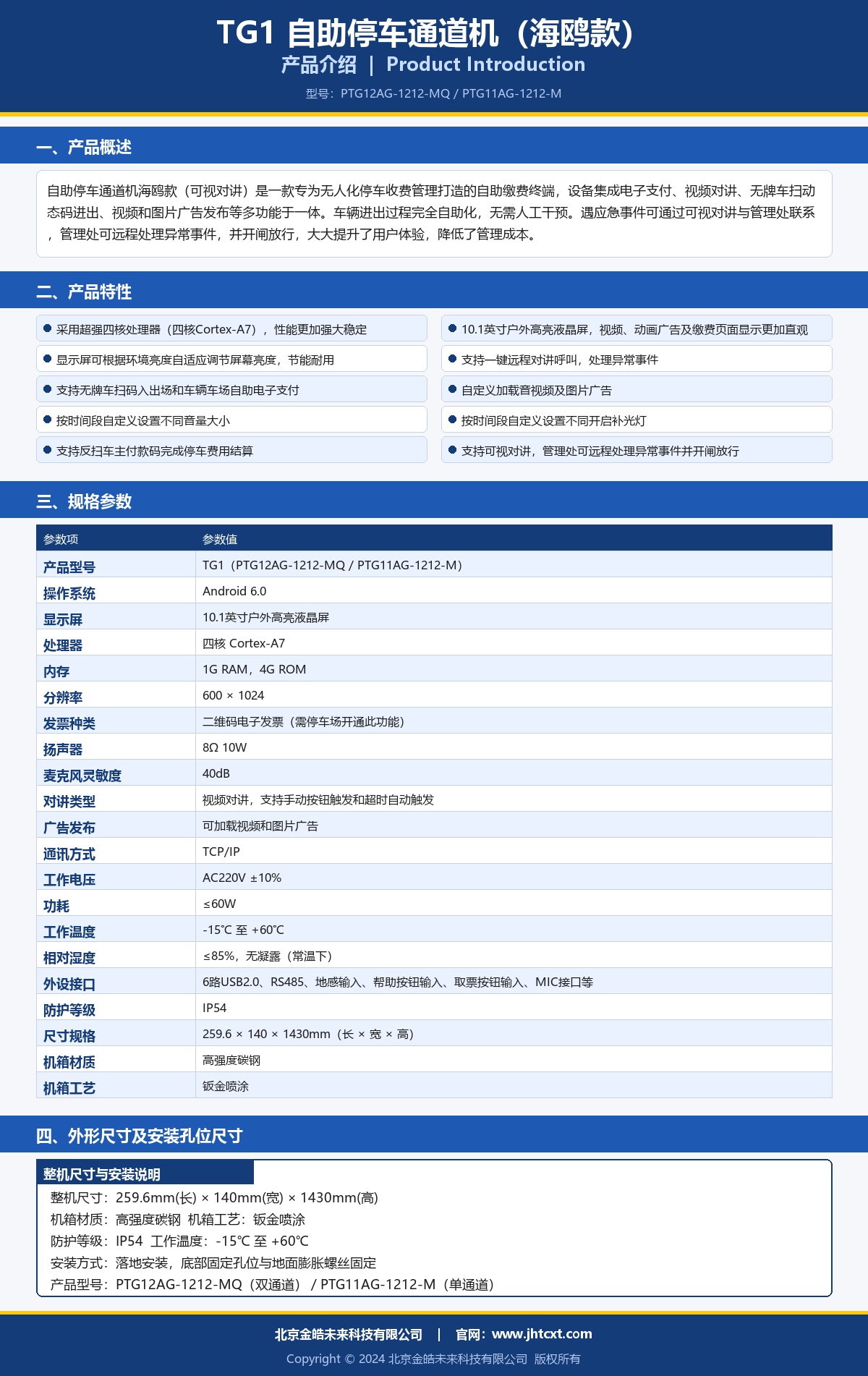Select the 操作系统 Android 6.0 table row
The image size is (868, 1376).
[x=434, y=591]
